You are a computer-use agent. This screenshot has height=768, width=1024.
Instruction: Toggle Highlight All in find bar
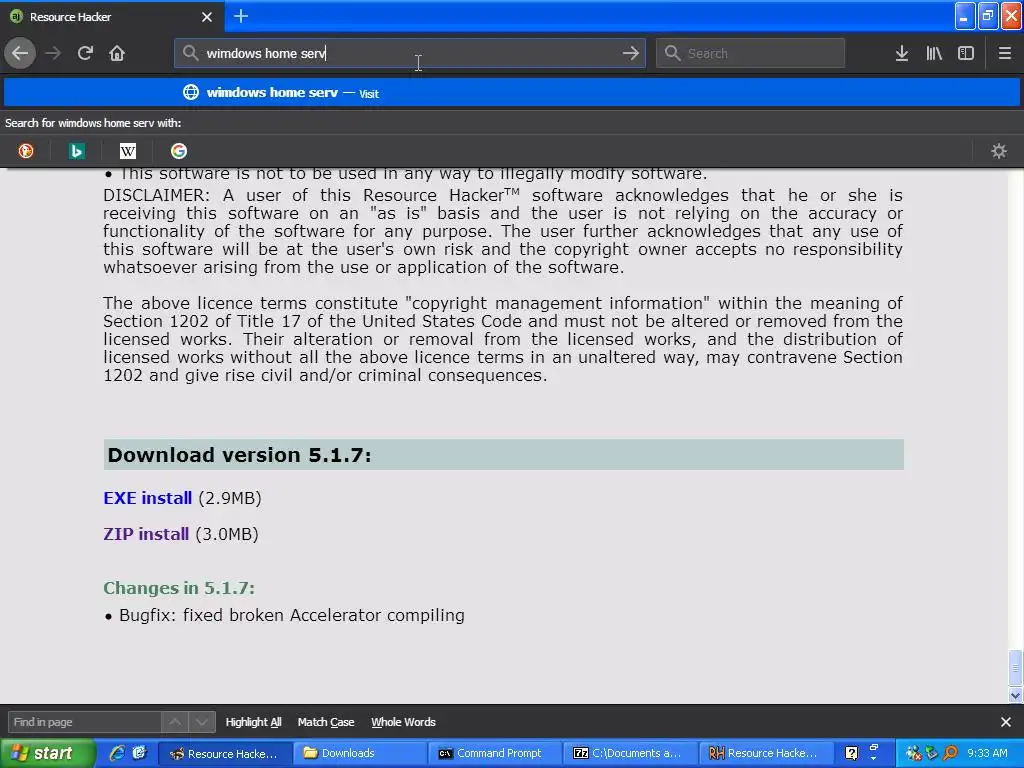click(x=253, y=722)
